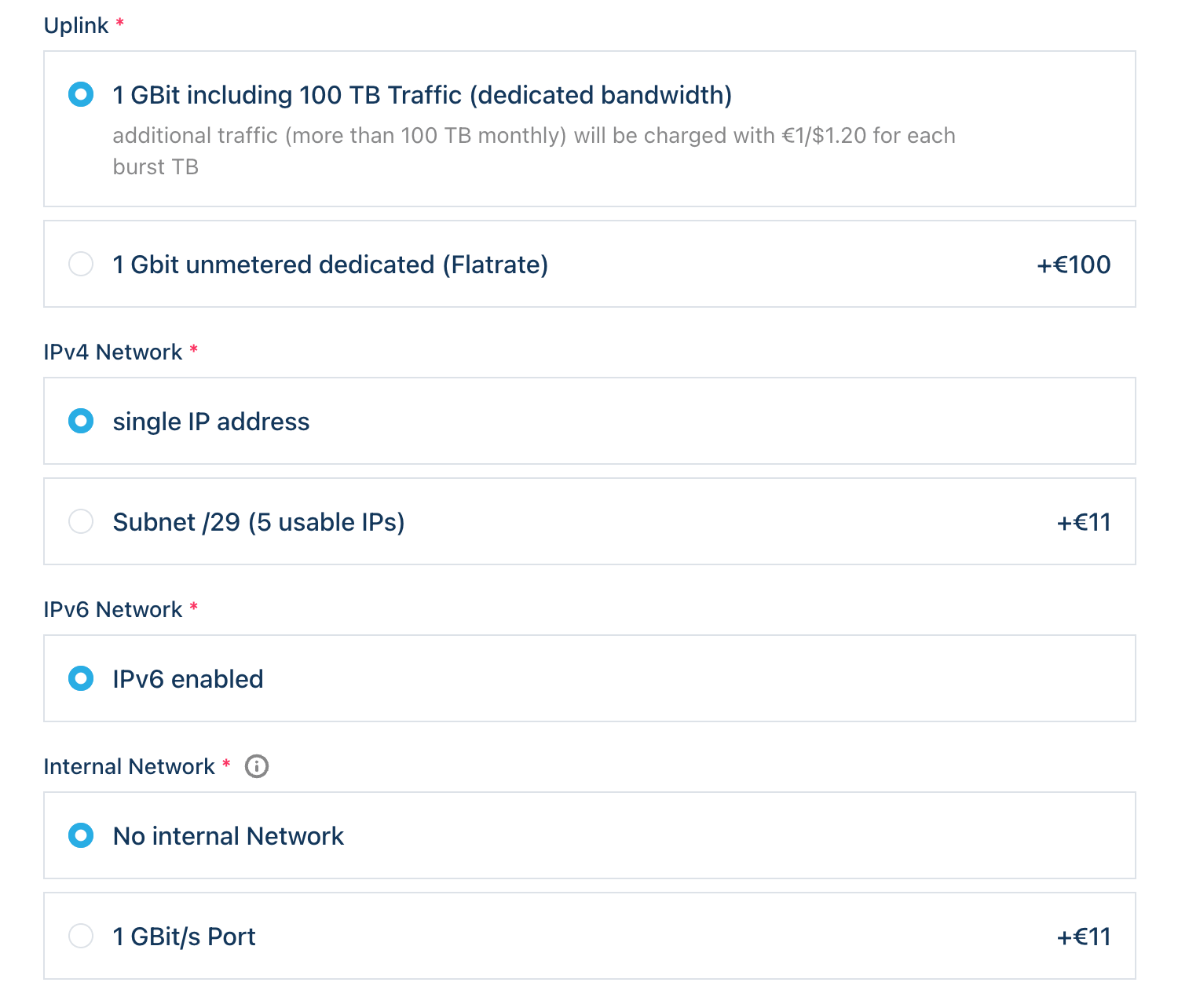Choose No internal Network radio button
The image size is (1178, 1008).
pyautogui.click(x=81, y=835)
